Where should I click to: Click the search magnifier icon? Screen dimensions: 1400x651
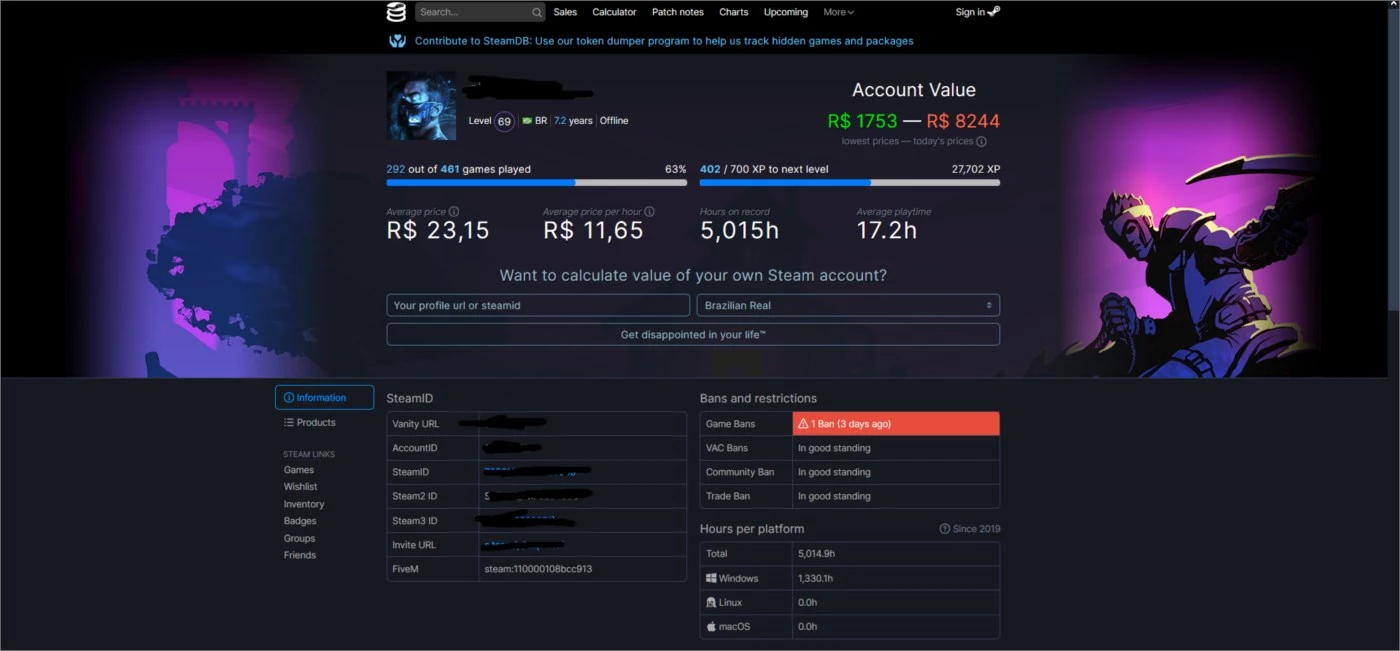coord(537,12)
